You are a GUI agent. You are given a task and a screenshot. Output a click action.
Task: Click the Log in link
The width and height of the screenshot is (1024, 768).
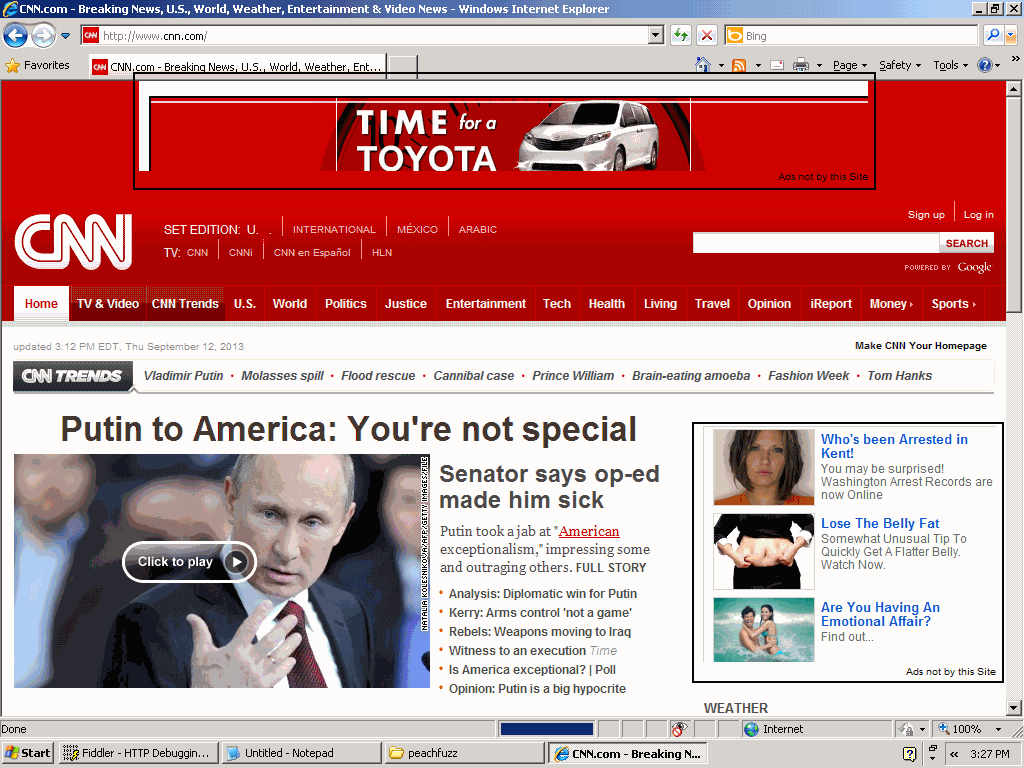click(x=978, y=215)
